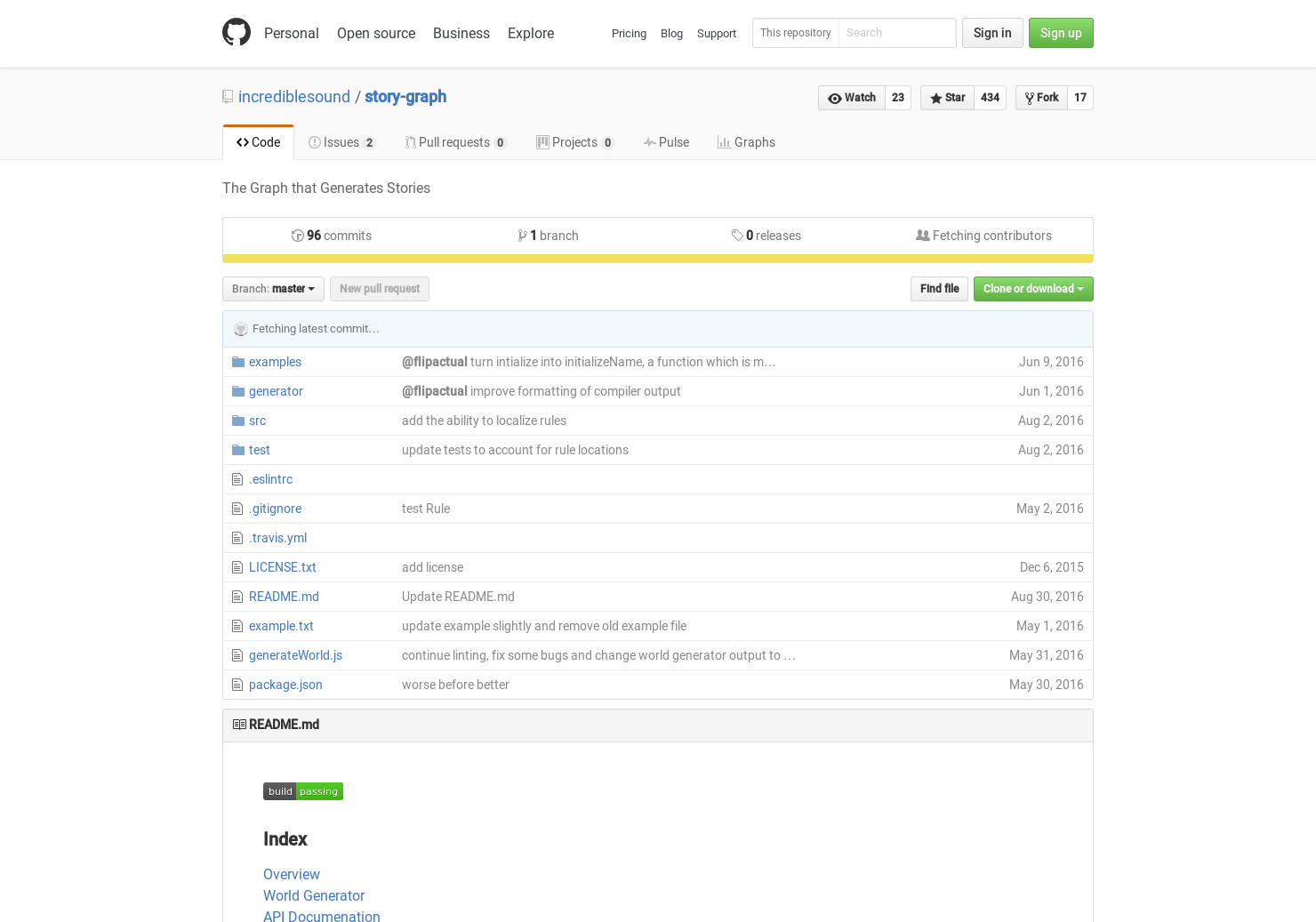This screenshot has height=922, width=1316.
Task: Open the Graphs tab
Action: (x=747, y=142)
